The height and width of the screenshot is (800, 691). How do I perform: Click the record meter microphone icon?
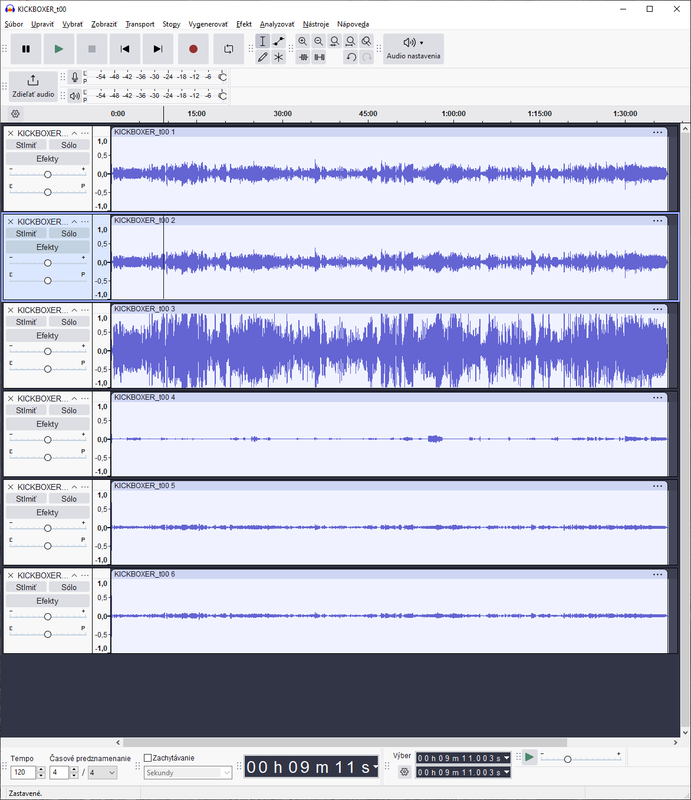click(x=75, y=77)
